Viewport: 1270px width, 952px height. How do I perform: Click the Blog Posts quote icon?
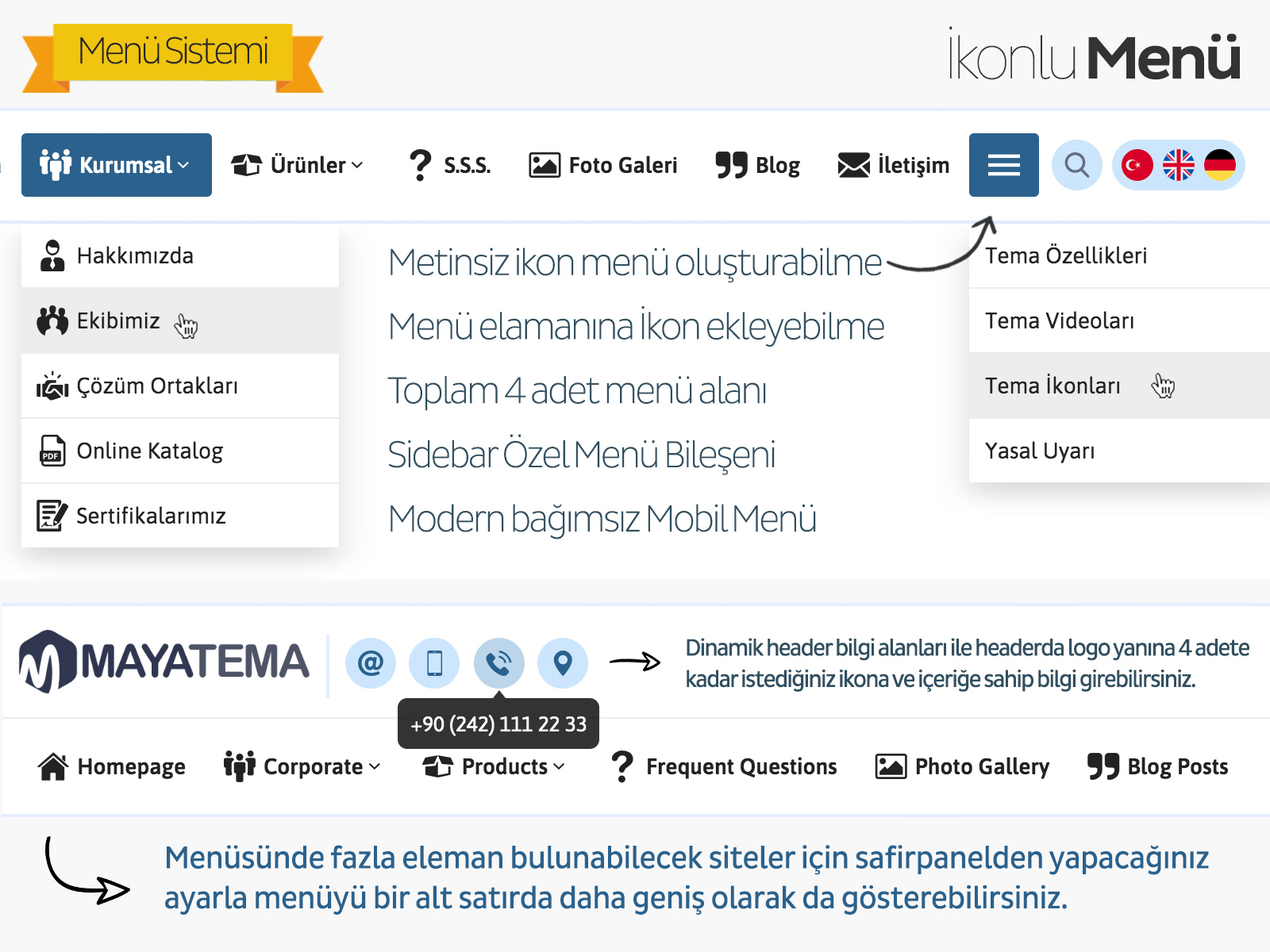pyautogui.click(x=1103, y=766)
